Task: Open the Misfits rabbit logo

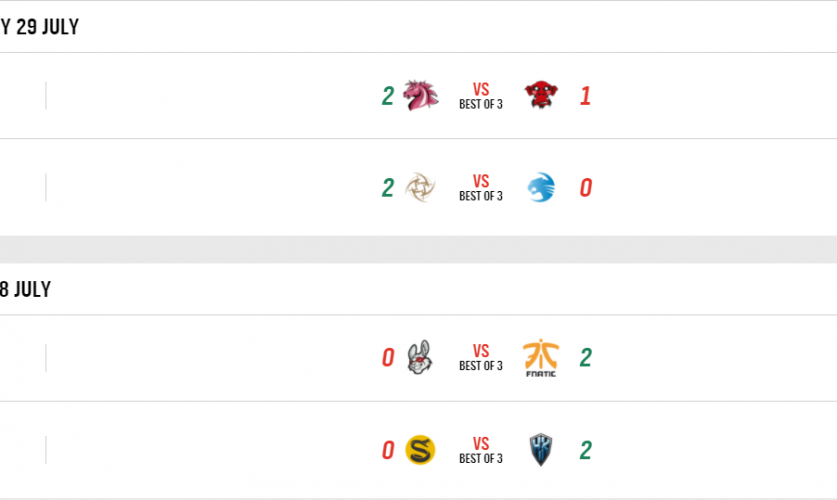Action: pos(420,358)
